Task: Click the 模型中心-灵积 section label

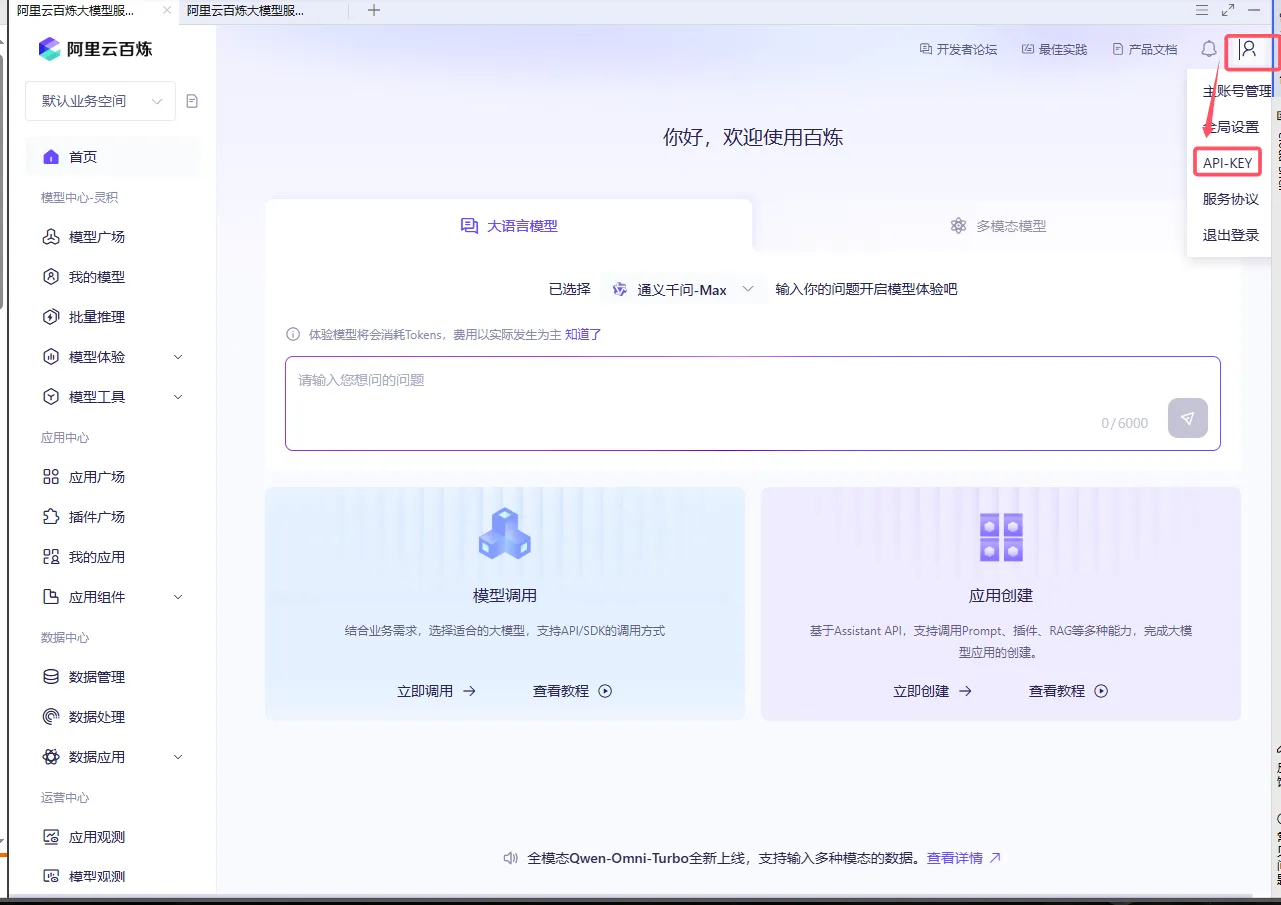Action: pos(80,198)
